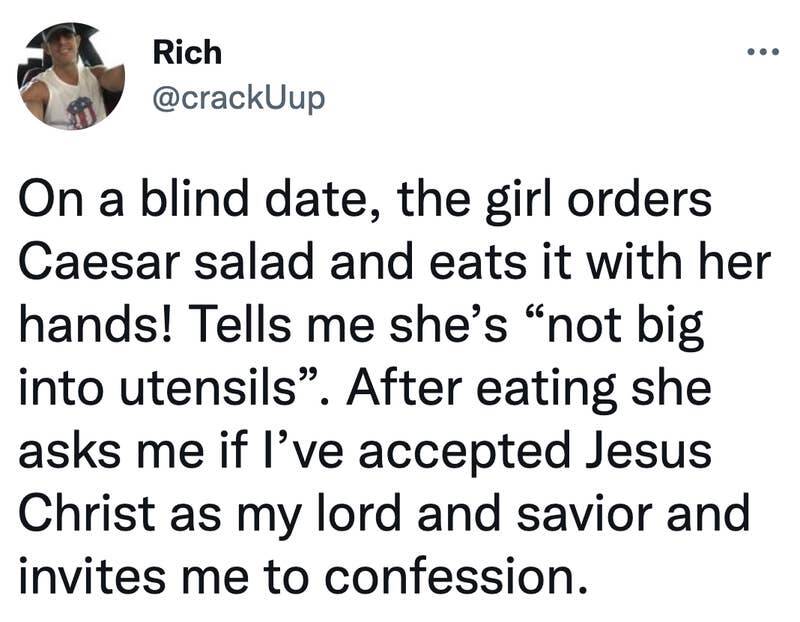Click the word "Tells" in the tweet
Viewport: 800px width, 622px height.
point(237,327)
